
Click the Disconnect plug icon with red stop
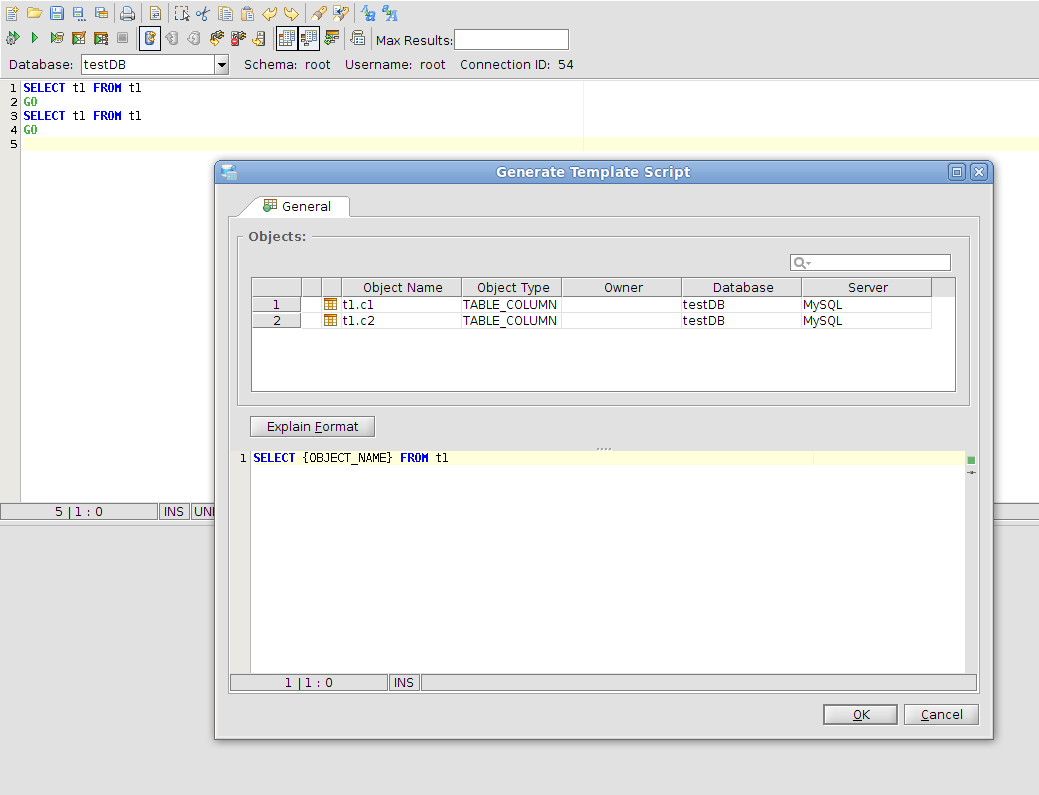tap(239, 38)
